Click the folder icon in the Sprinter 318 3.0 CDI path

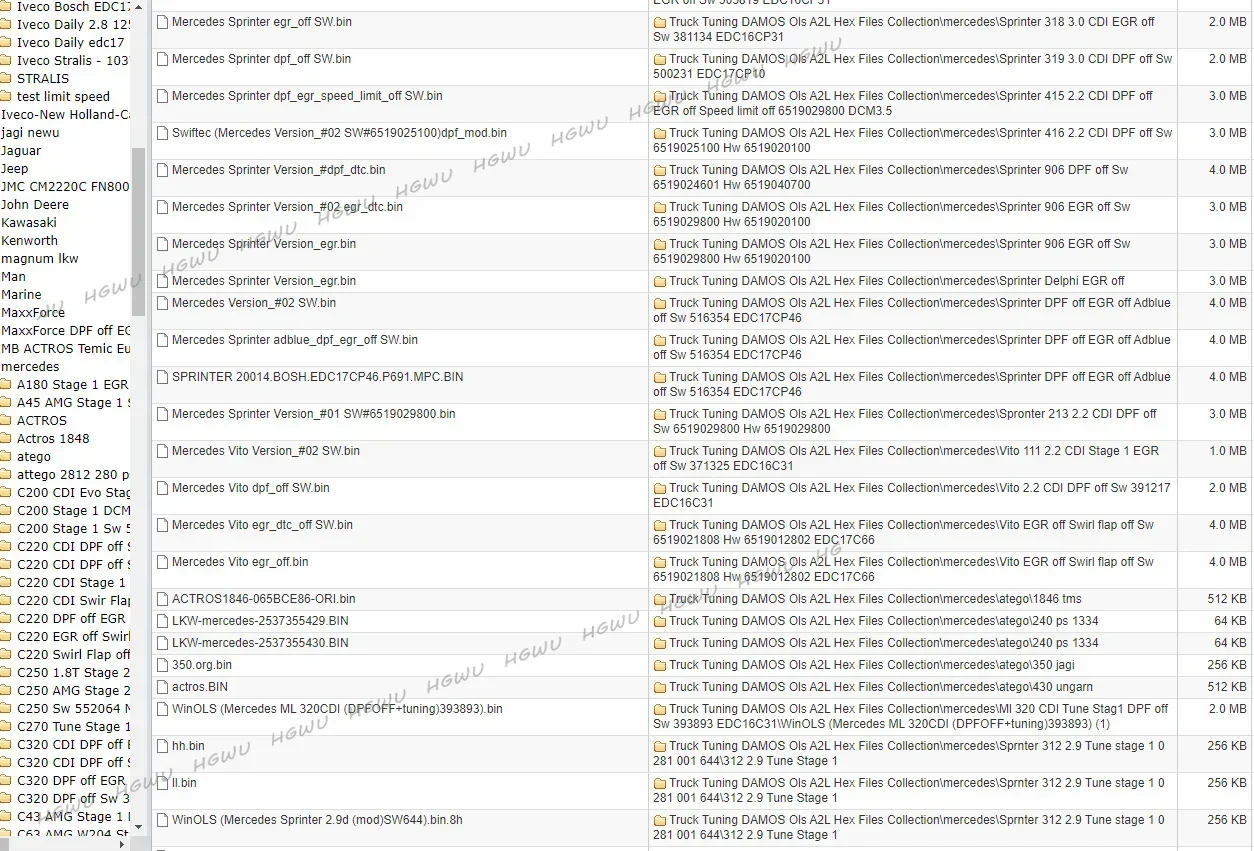pyautogui.click(x=660, y=22)
